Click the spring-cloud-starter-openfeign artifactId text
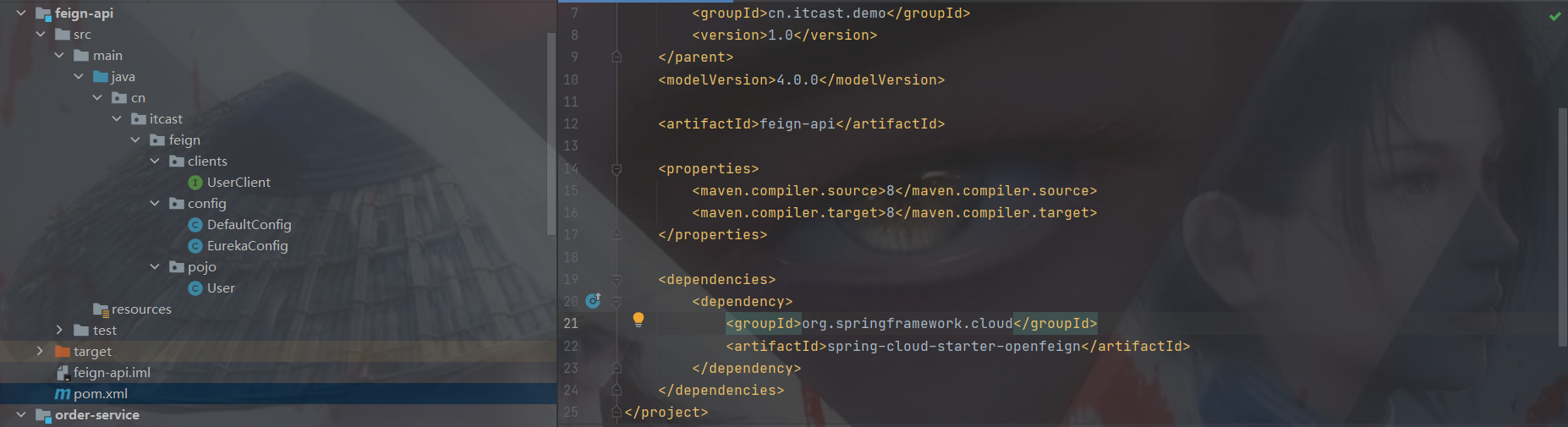The width and height of the screenshot is (1568, 427). tap(953, 346)
